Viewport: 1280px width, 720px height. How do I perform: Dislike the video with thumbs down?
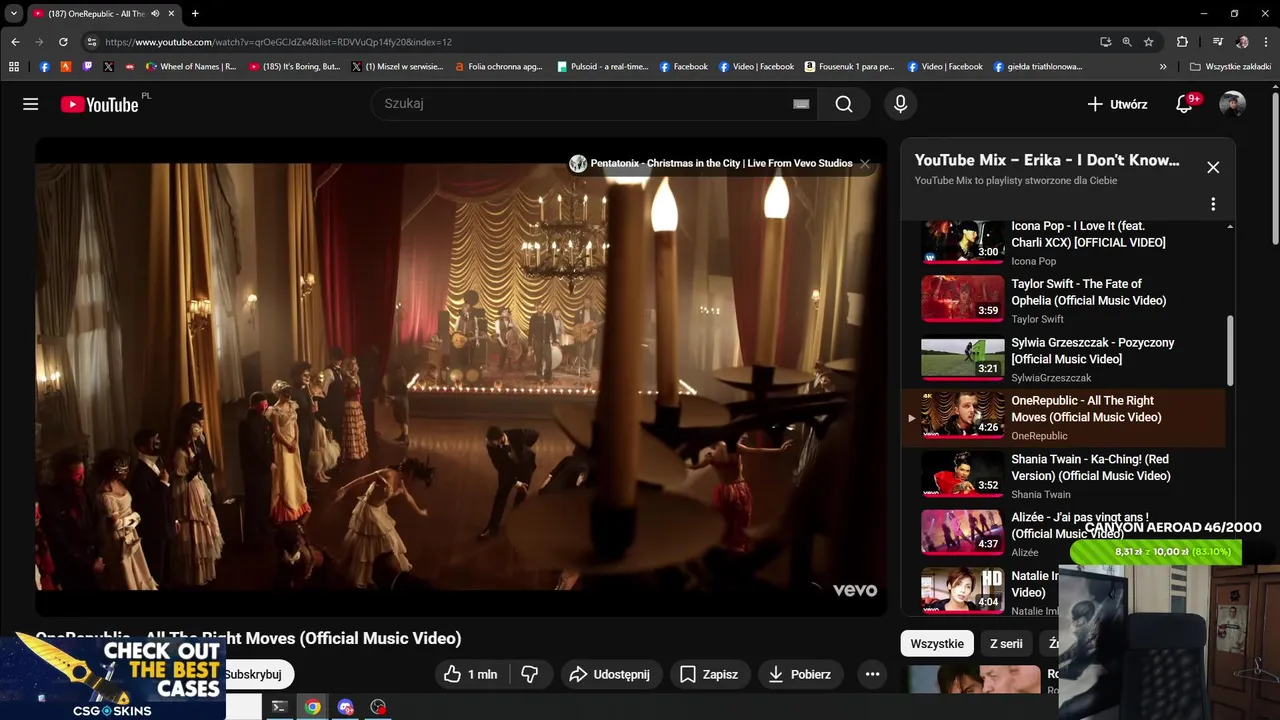pos(530,674)
